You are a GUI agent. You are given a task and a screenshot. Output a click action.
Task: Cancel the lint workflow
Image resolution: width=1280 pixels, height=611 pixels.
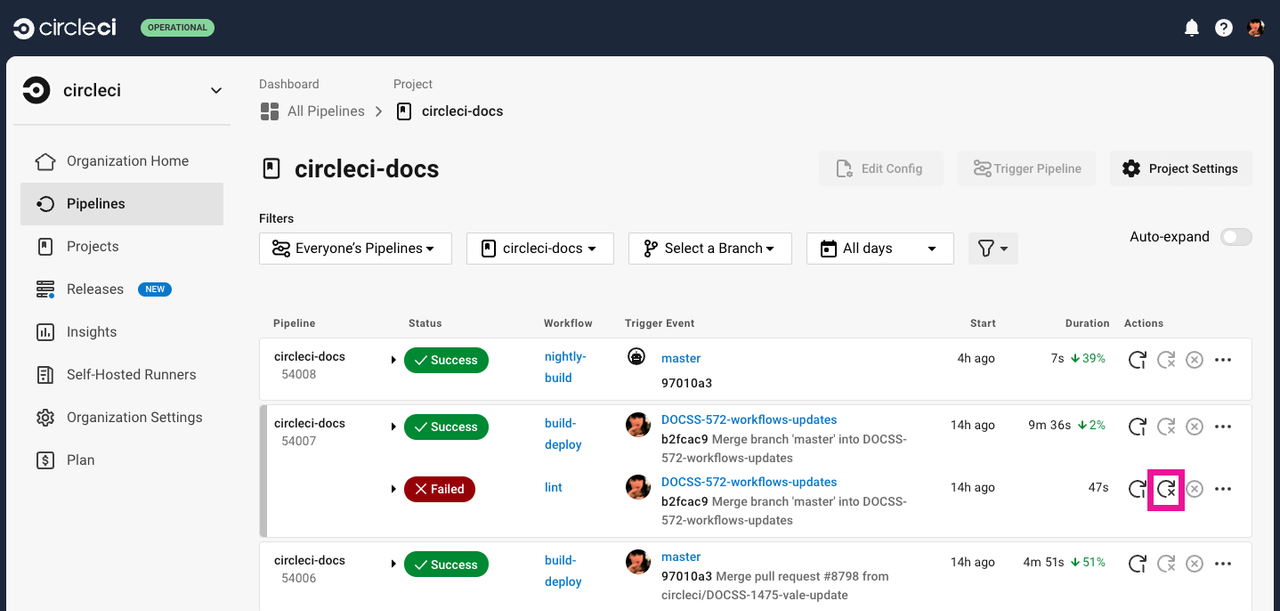click(x=1194, y=489)
